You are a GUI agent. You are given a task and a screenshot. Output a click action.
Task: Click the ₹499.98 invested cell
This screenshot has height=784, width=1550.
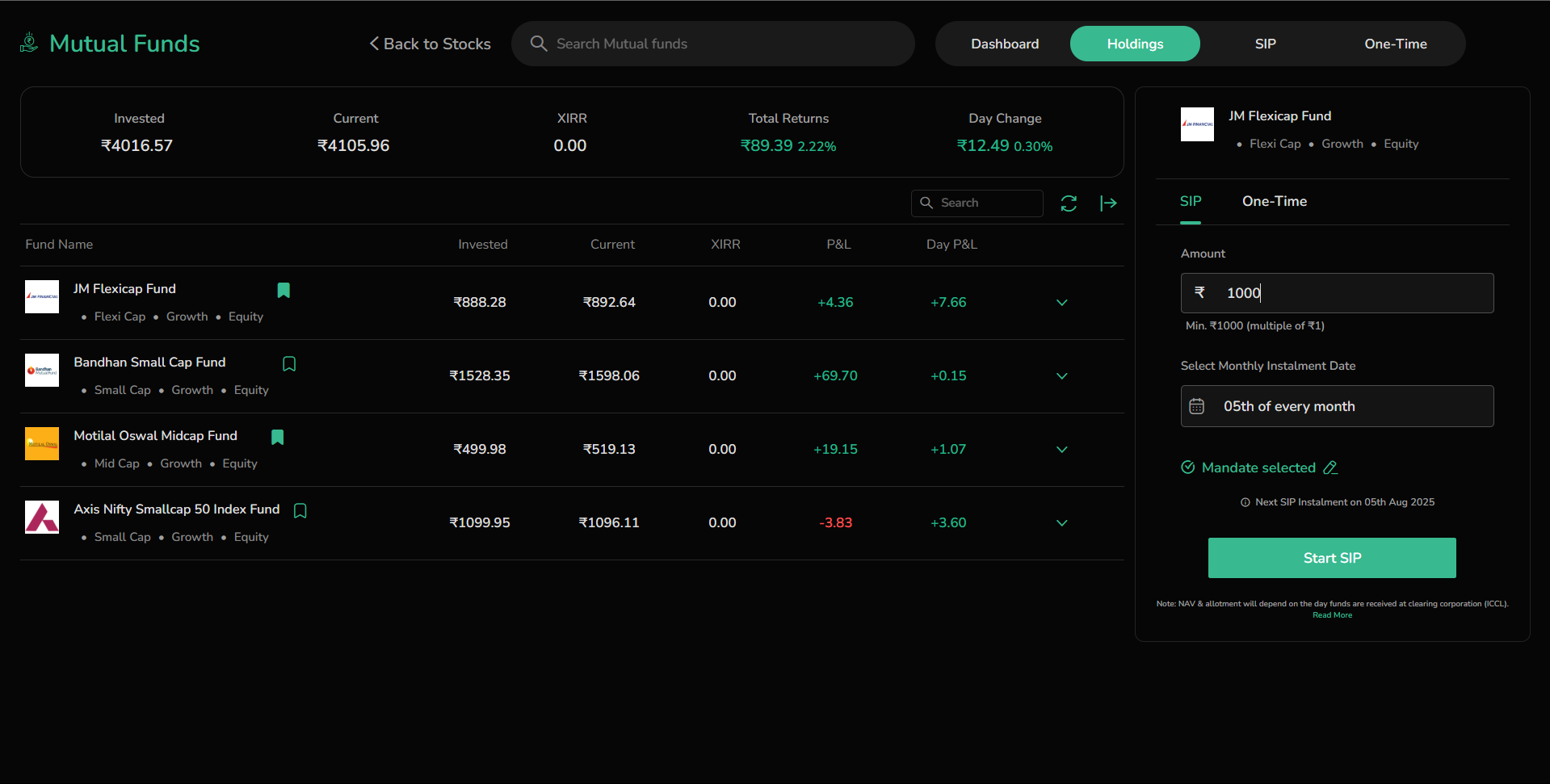[480, 449]
